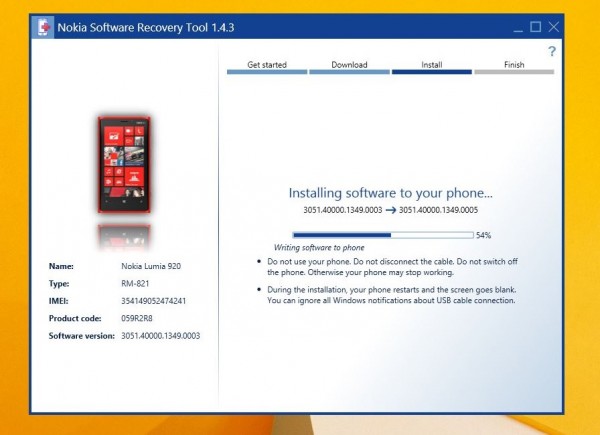Click the 'Do not use your phone' warning

(x=392, y=267)
